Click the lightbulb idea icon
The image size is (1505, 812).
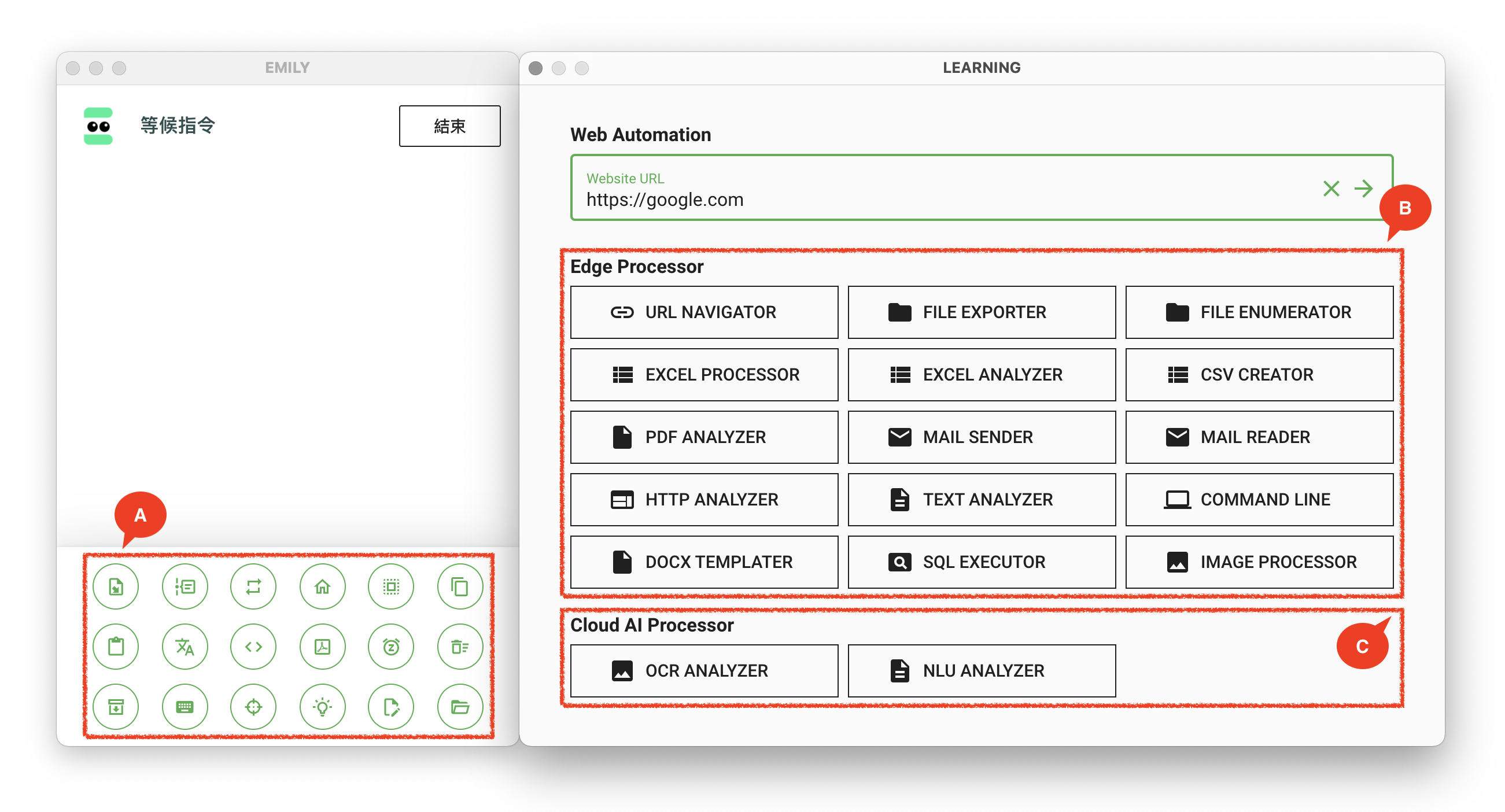click(x=322, y=707)
